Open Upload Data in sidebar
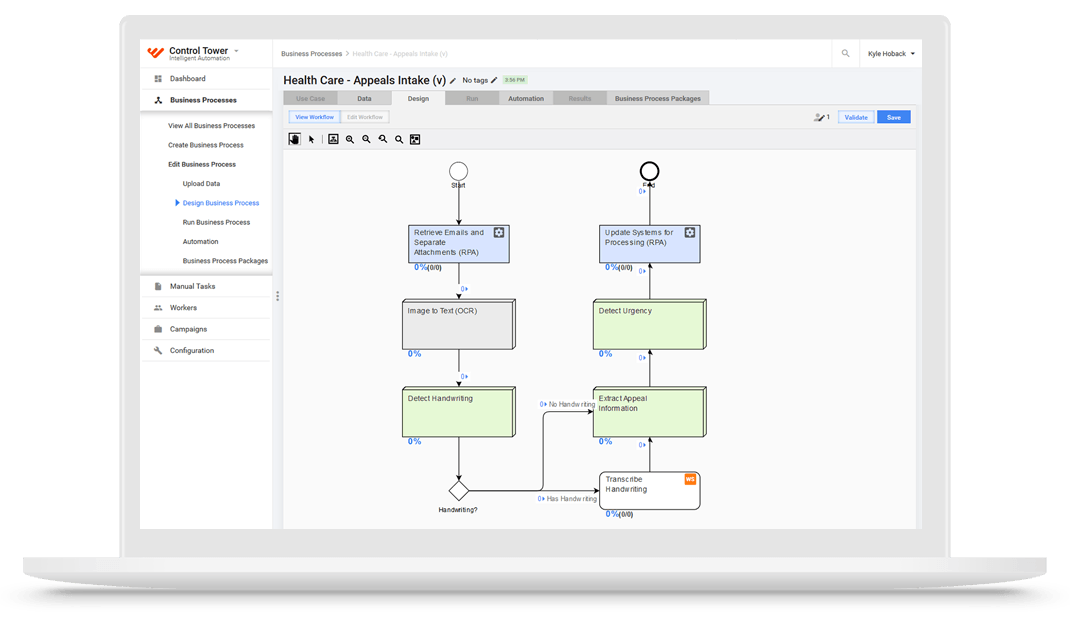Image resolution: width=1070 pixels, height=620 pixels. click(201, 183)
